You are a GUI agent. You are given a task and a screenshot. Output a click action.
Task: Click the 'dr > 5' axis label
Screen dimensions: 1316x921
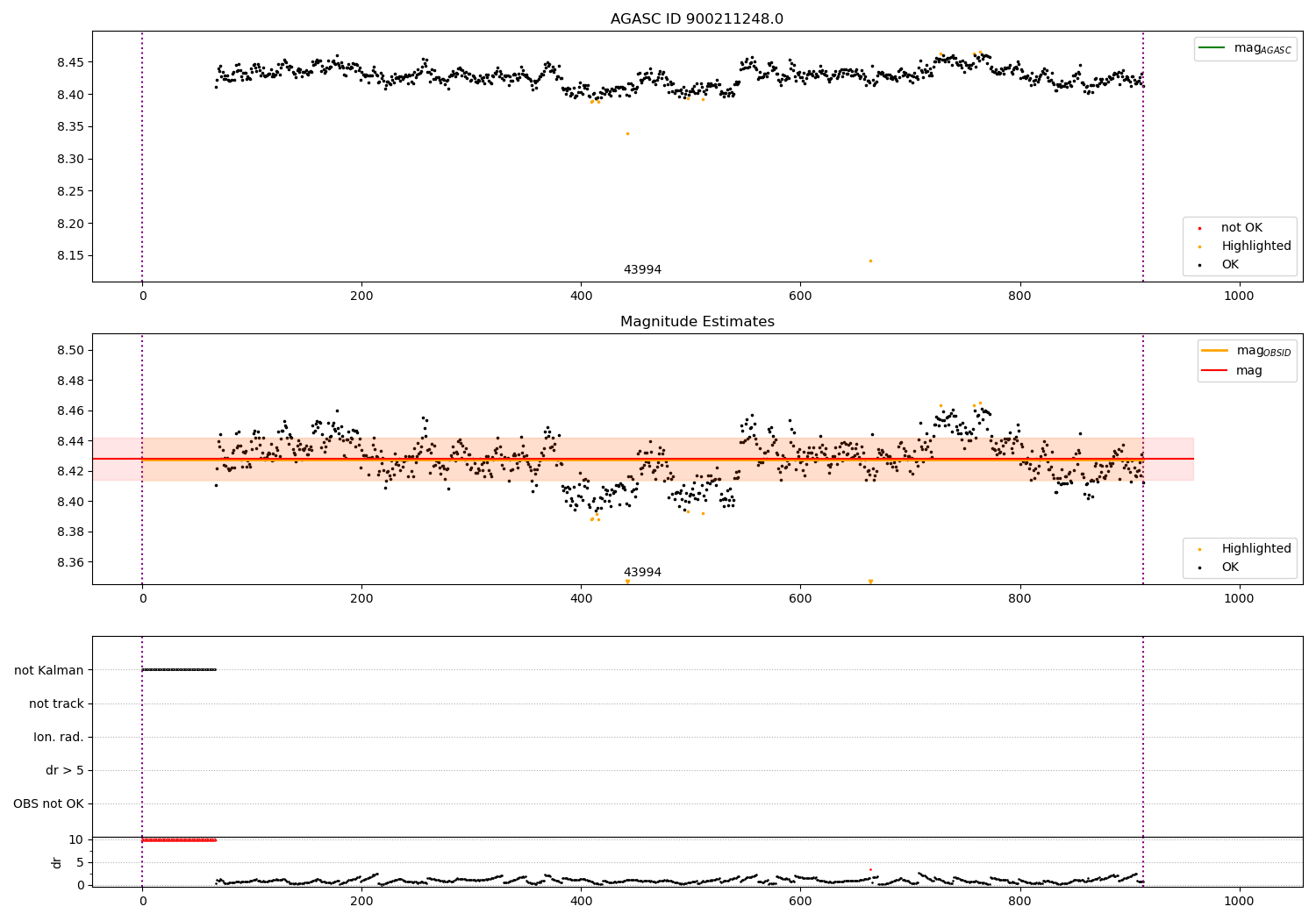(x=65, y=770)
